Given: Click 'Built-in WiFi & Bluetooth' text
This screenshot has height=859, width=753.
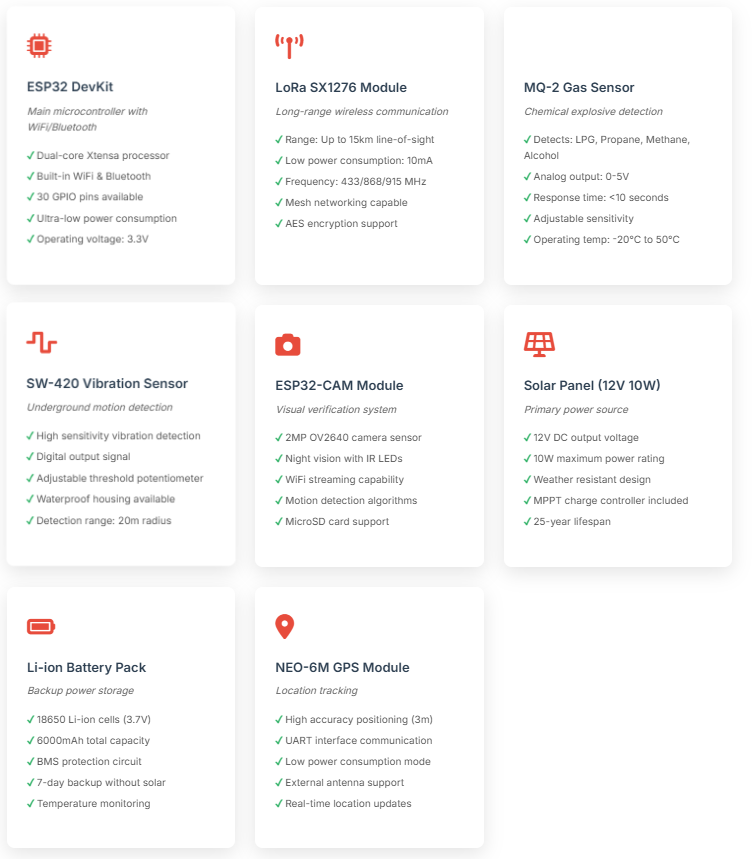Looking at the screenshot, I should point(94,176).
